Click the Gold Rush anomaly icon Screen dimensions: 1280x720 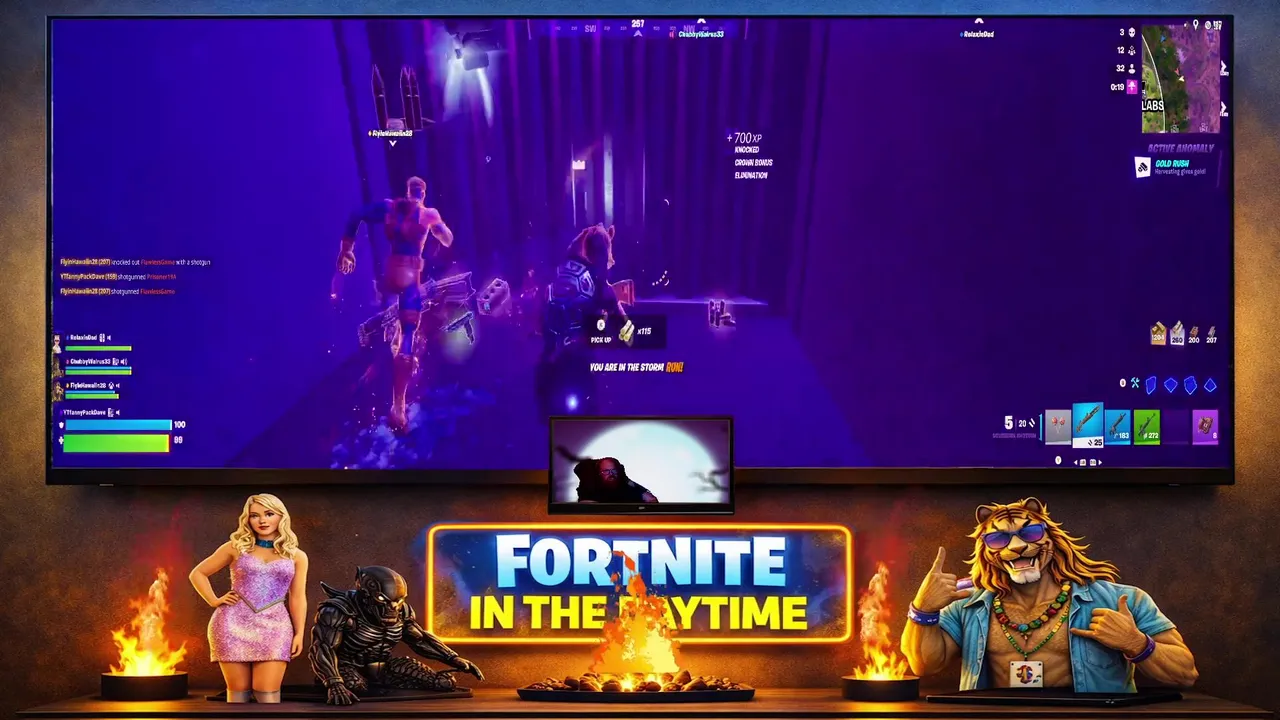(x=1143, y=167)
